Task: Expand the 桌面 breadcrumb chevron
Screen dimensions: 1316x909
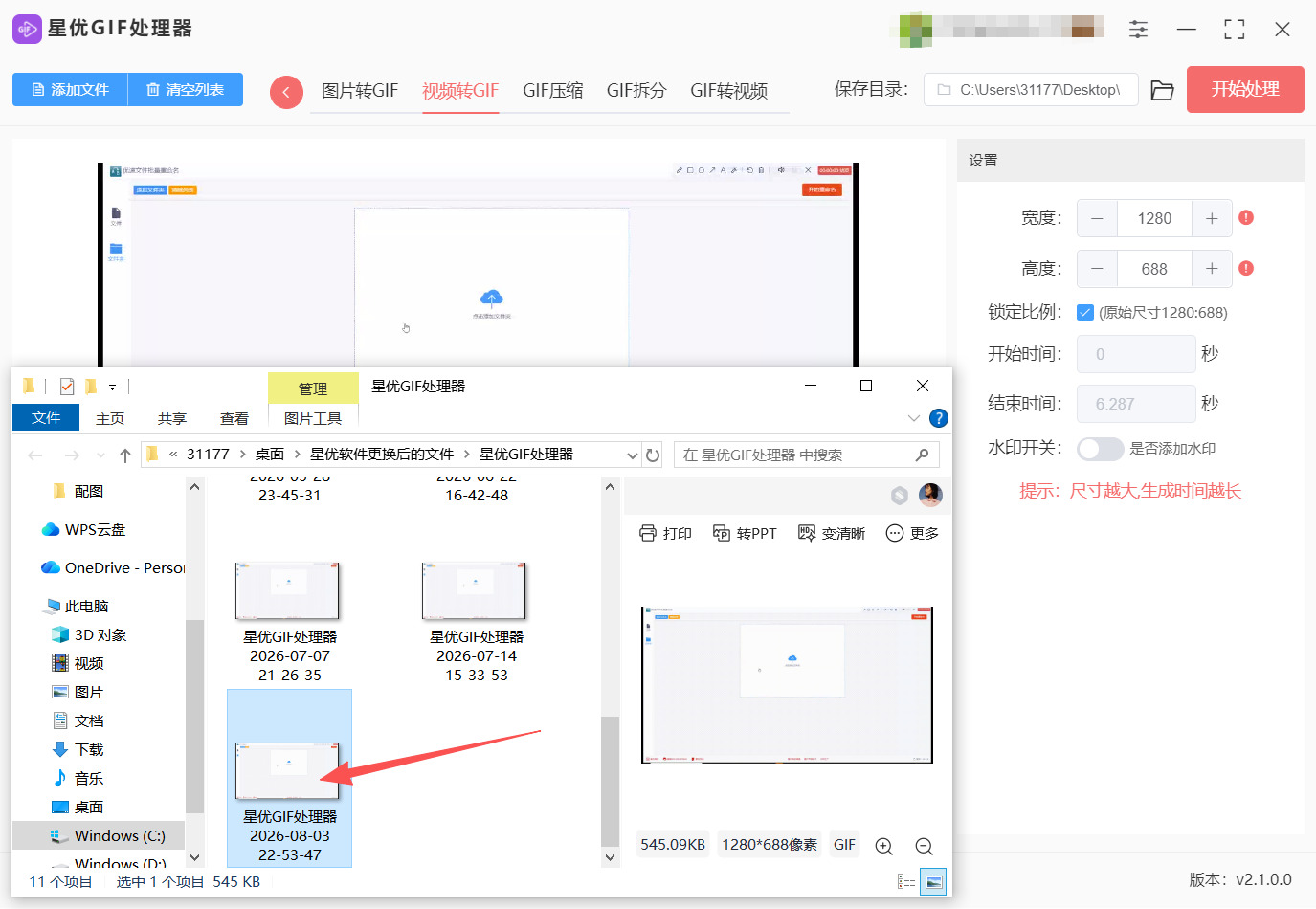Action: pyautogui.click(x=297, y=454)
